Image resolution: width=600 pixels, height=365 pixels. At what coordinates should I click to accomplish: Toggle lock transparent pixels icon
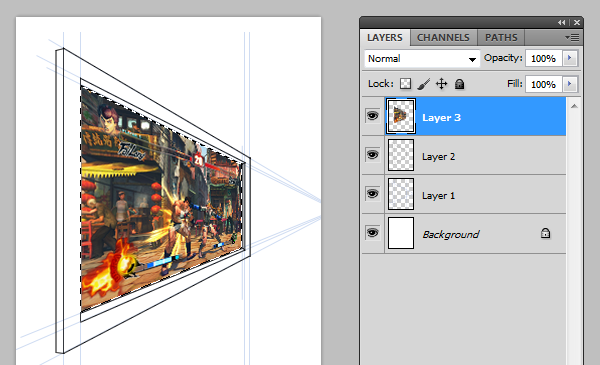coord(405,83)
